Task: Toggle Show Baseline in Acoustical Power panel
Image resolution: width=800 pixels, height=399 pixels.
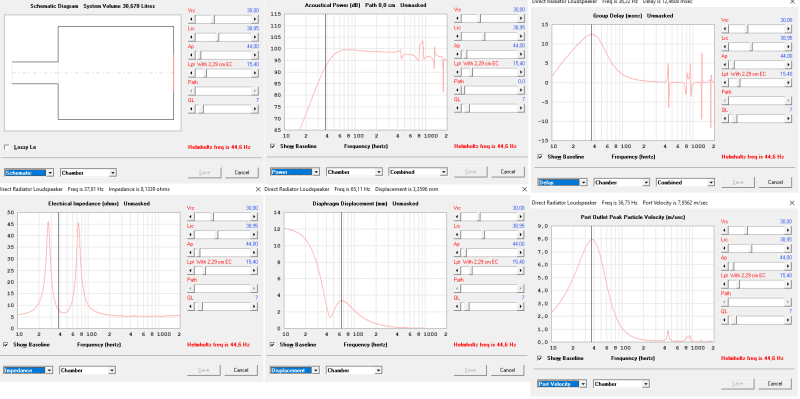Action: 273,146
